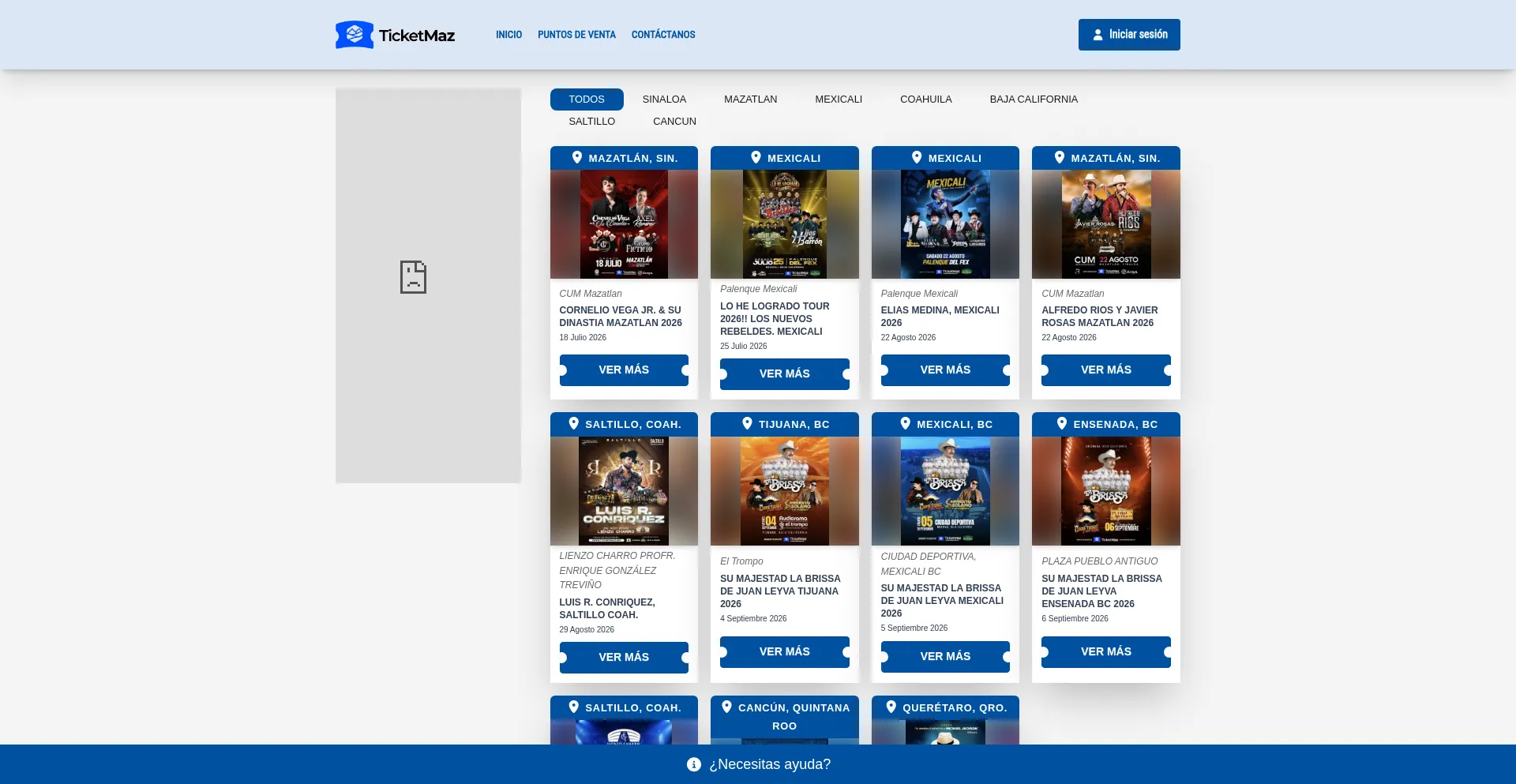Click the ¿Necesitas ayuda? help text
Image resolution: width=1516 pixels, height=784 pixels.
coord(770,764)
